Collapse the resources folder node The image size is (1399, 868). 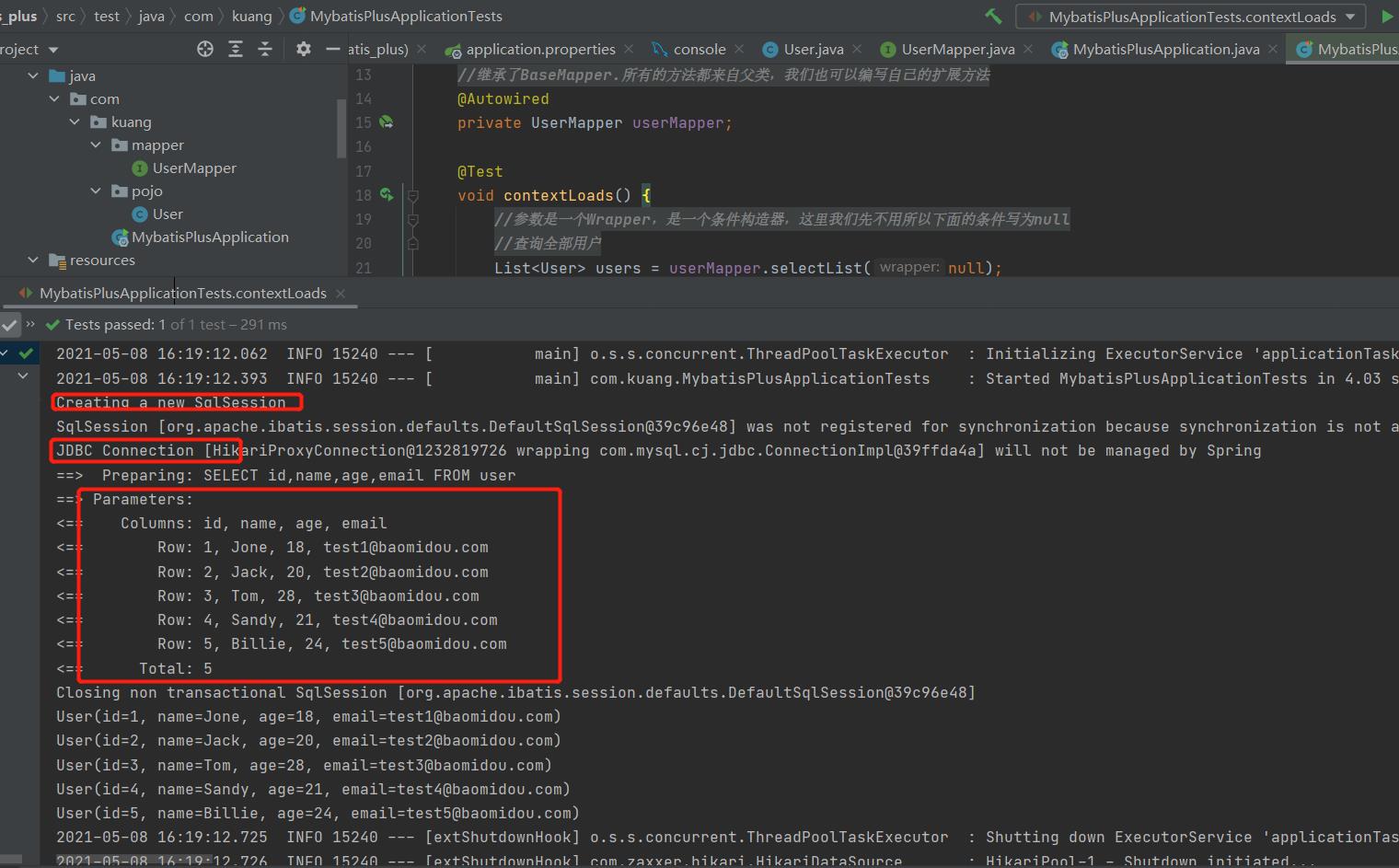point(33,260)
